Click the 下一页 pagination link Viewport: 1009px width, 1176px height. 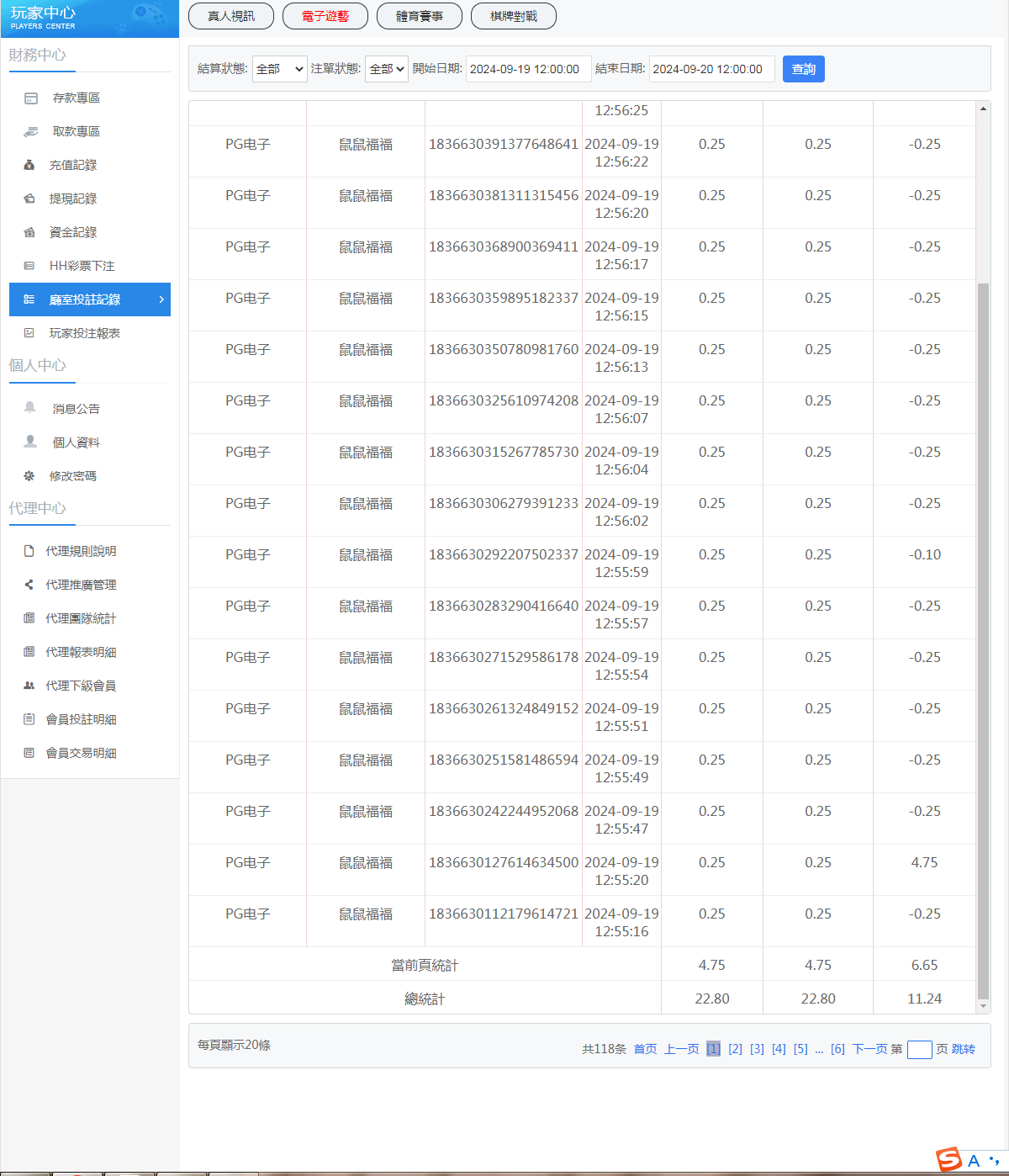[x=869, y=1049]
